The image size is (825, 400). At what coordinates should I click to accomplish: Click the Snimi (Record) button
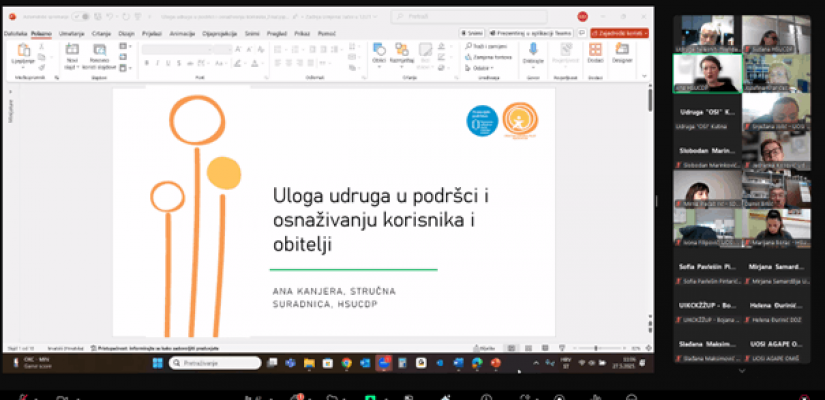[x=471, y=33]
